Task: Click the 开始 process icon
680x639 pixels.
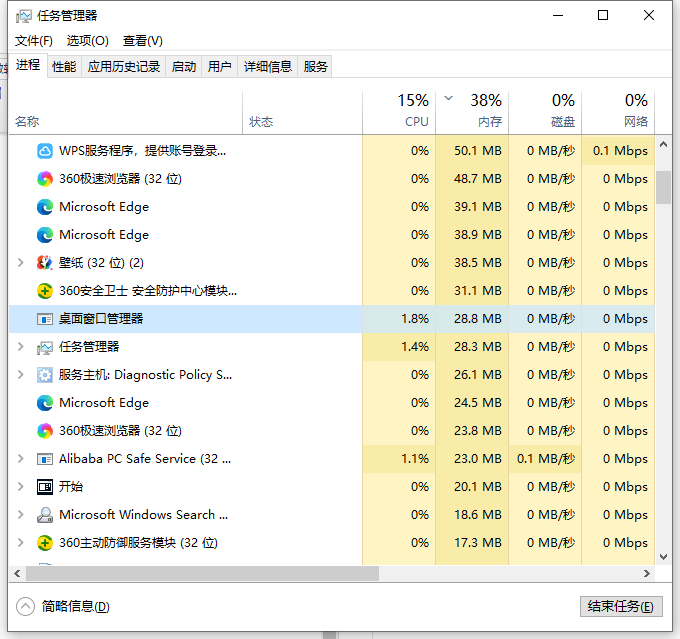Action: point(45,487)
